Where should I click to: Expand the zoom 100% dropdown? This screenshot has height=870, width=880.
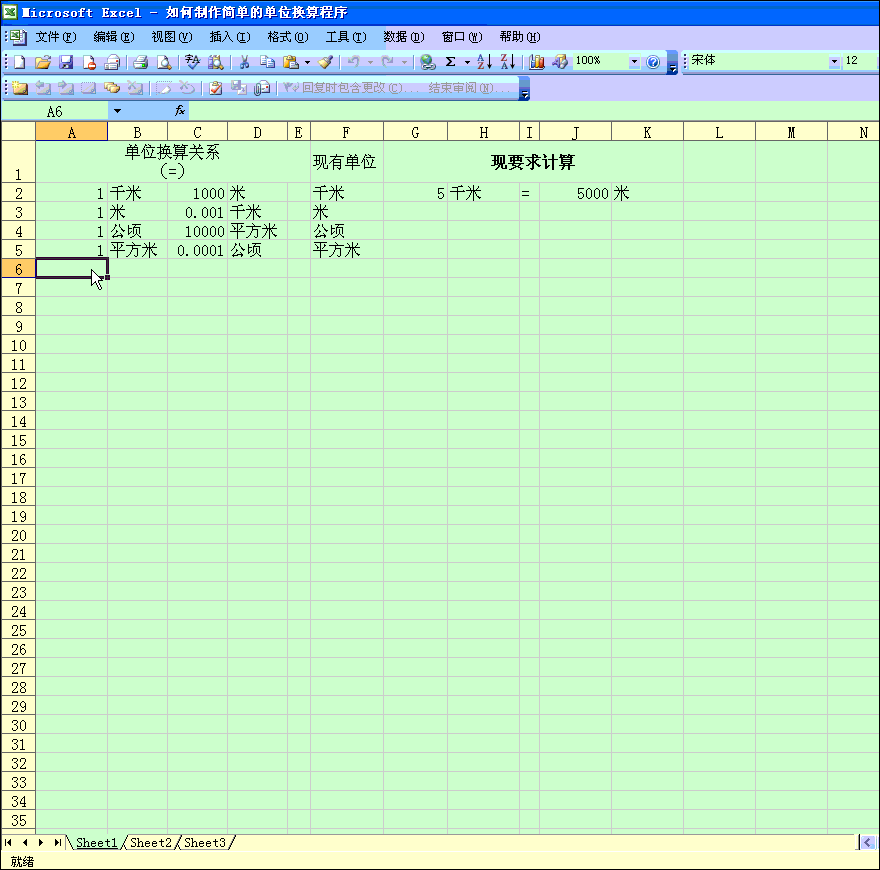(x=633, y=62)
